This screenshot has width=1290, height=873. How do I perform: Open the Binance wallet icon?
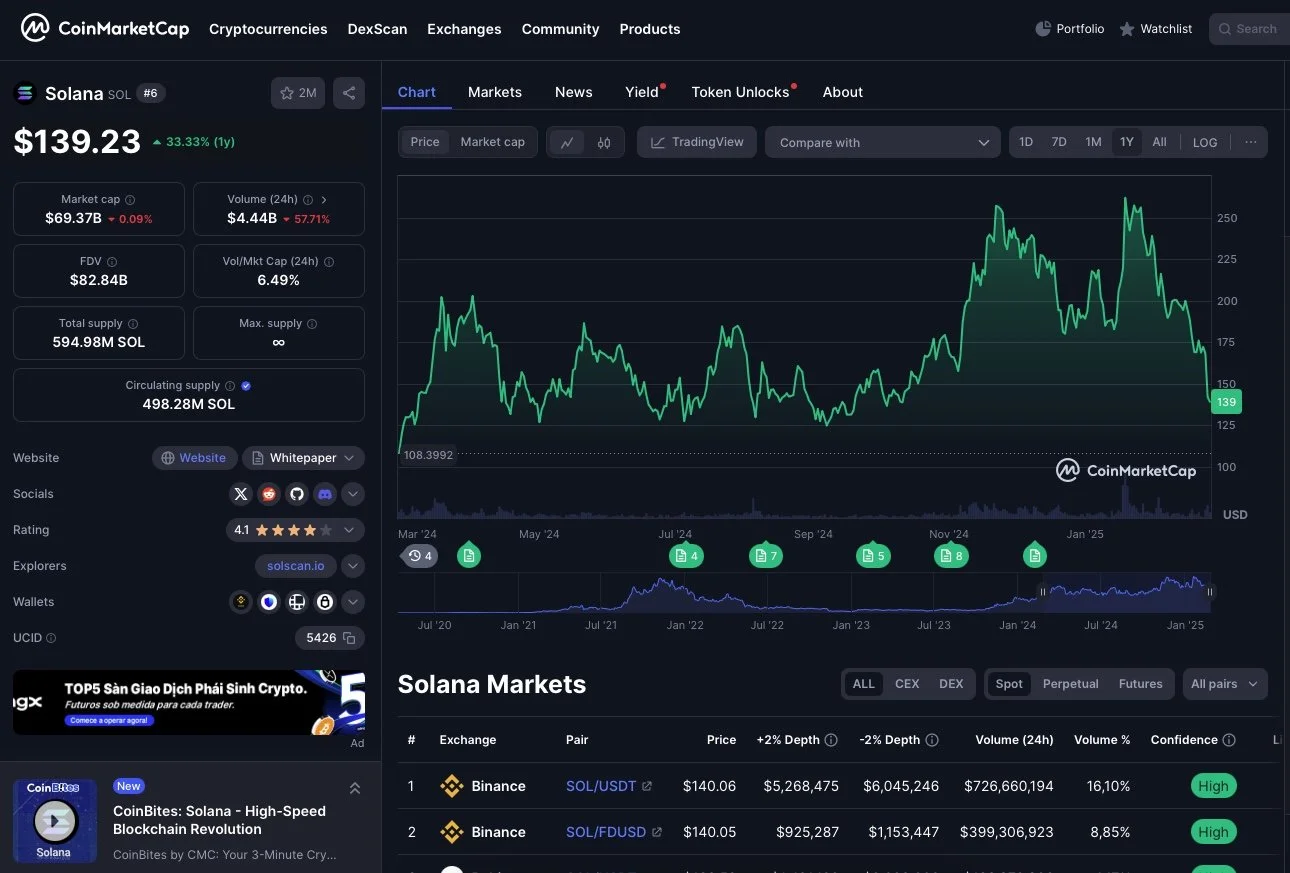tap(240, 602)
